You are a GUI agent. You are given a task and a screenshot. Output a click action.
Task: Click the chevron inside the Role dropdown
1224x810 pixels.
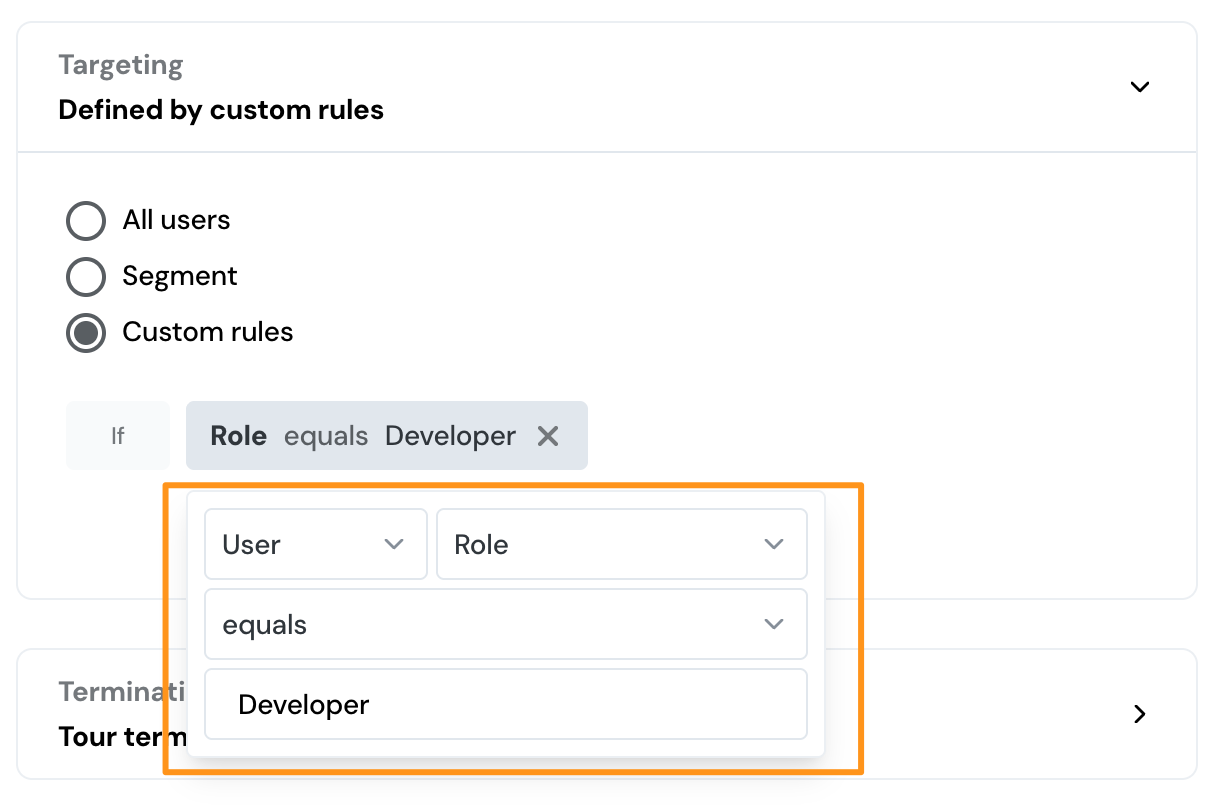(x=773, y=544)
